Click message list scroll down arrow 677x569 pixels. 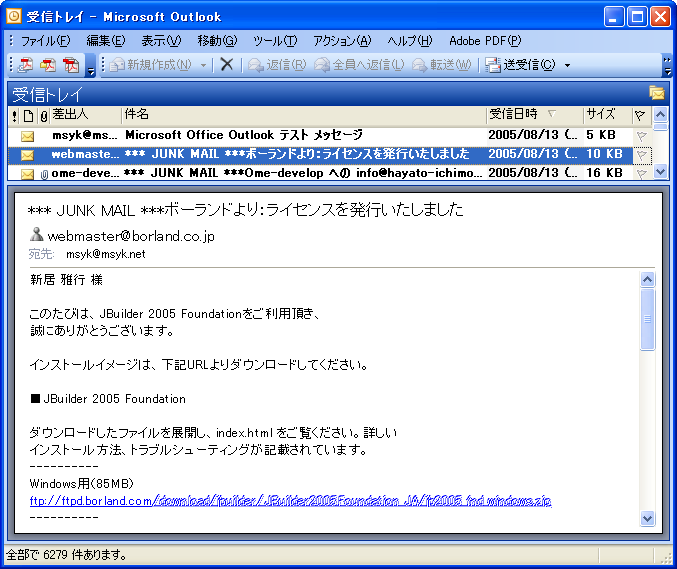point(659,172)
